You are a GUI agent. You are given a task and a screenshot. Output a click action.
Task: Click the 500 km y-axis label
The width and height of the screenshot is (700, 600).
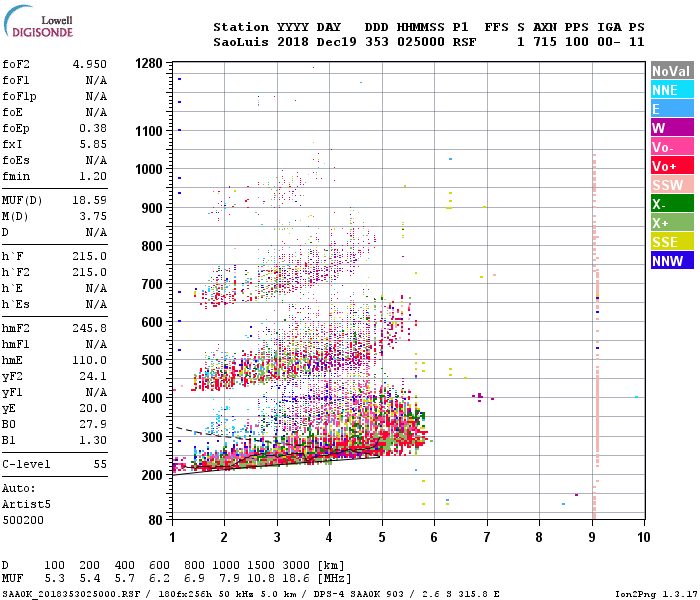click(152, 360)
